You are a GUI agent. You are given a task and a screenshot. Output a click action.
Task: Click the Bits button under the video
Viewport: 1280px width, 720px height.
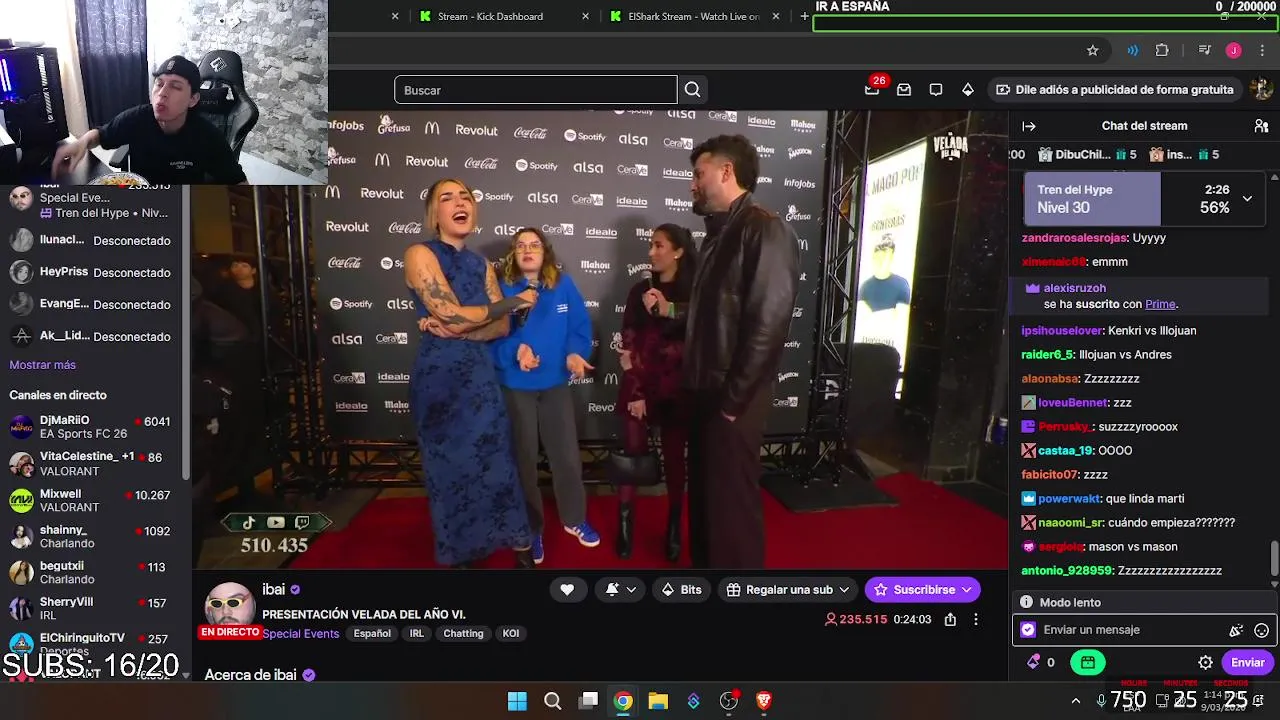click(682, 590)
